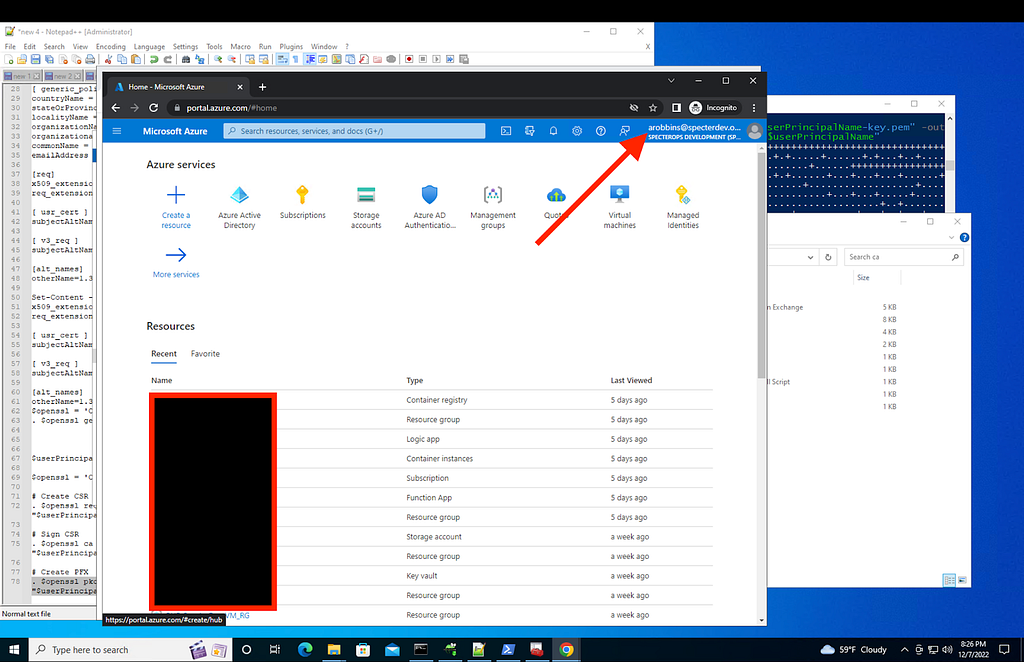This screenshot has width=1024, height=662.
Task: Open Microsoft Edge from the taskbar
Action: tap(305, 650)
